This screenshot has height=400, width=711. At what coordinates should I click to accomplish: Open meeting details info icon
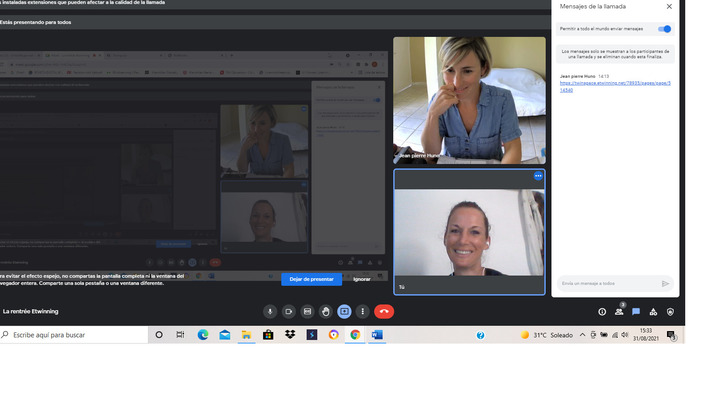(602, 312)
